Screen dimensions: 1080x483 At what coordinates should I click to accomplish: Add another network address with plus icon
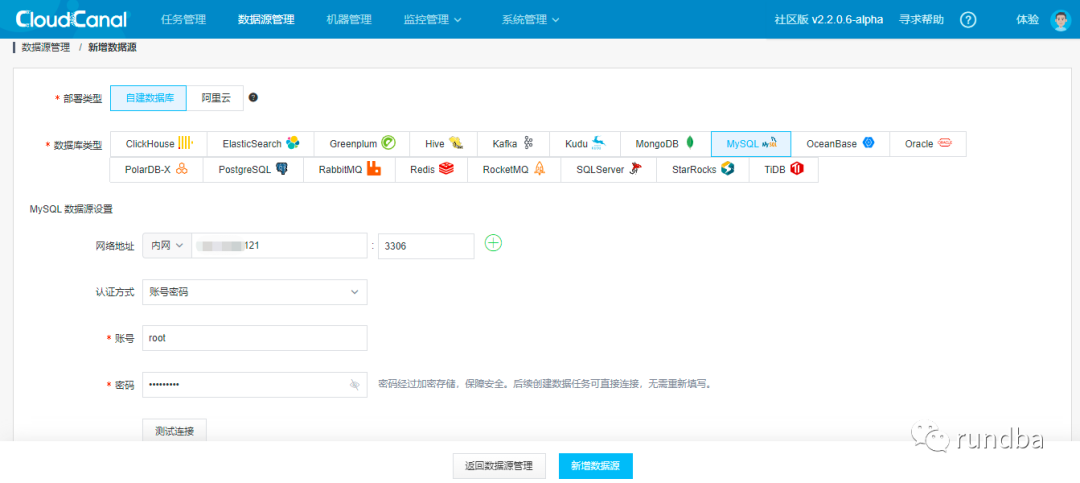click(493, 243)
